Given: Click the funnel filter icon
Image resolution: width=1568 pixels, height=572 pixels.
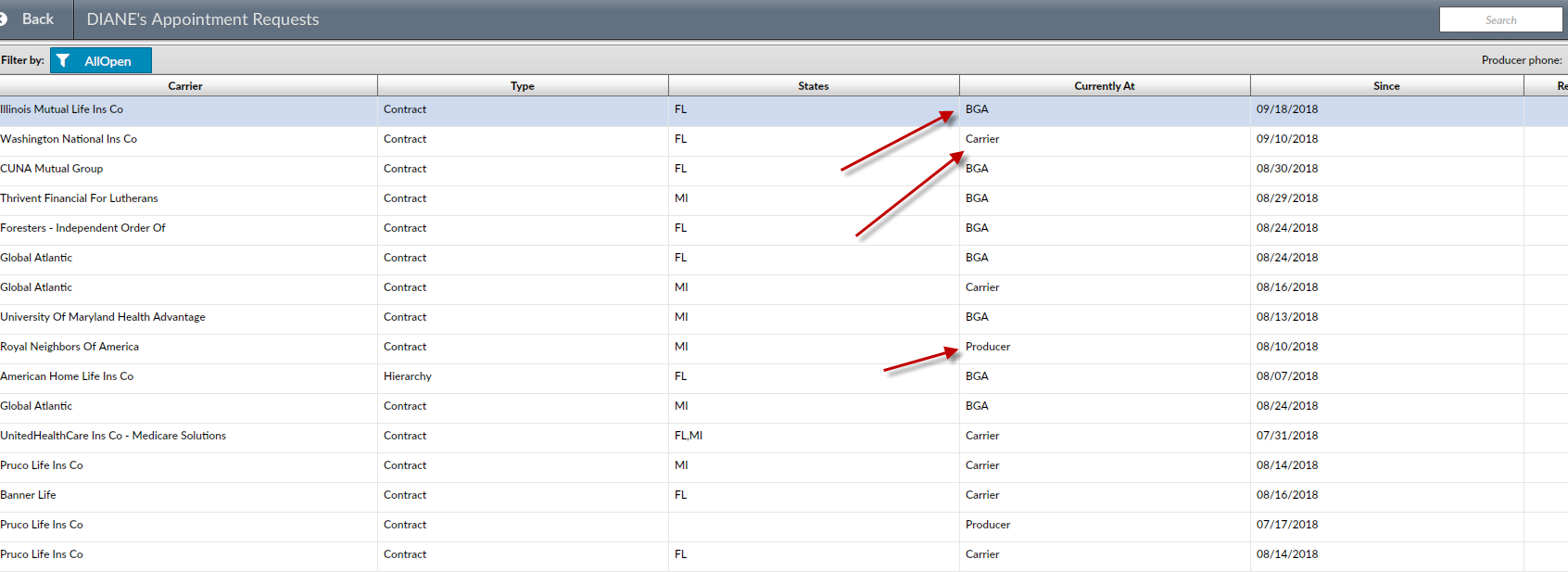Looking at the screenshot, I should pos(63,61).
